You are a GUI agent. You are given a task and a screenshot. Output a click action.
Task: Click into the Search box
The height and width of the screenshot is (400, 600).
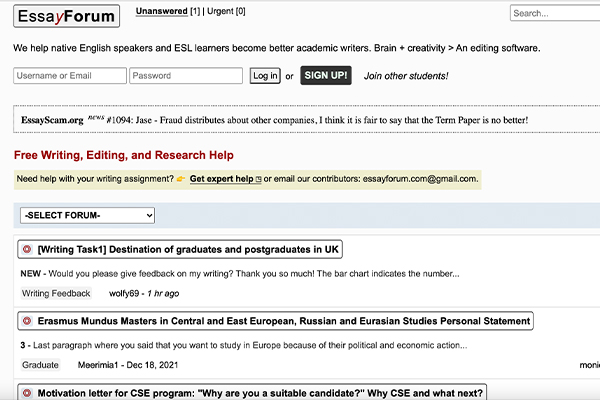tap(555, 13)
